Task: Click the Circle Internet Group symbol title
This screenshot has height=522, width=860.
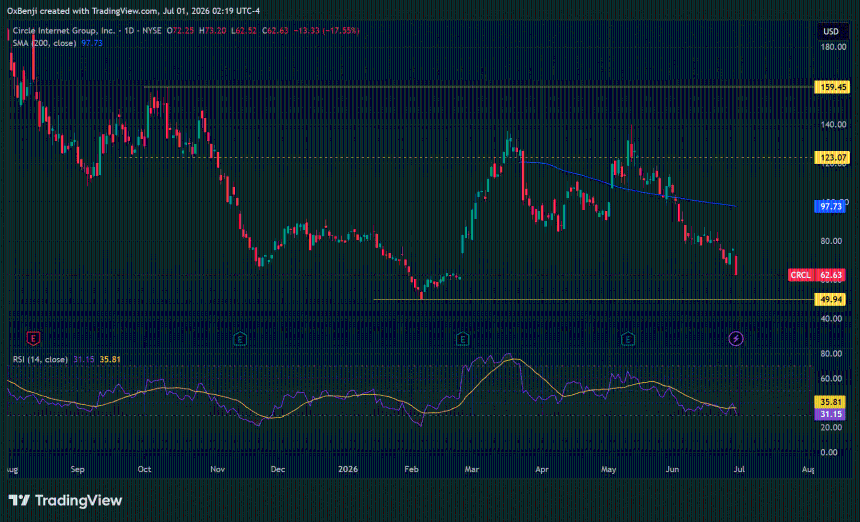Action: [x=64, y=31]
